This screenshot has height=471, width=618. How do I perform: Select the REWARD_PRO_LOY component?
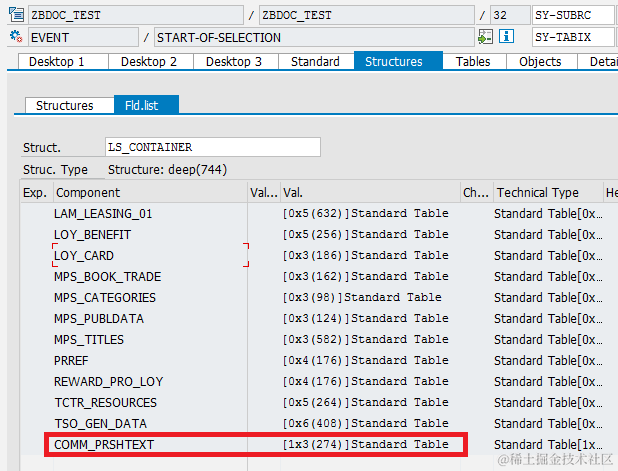pos(108,382)
